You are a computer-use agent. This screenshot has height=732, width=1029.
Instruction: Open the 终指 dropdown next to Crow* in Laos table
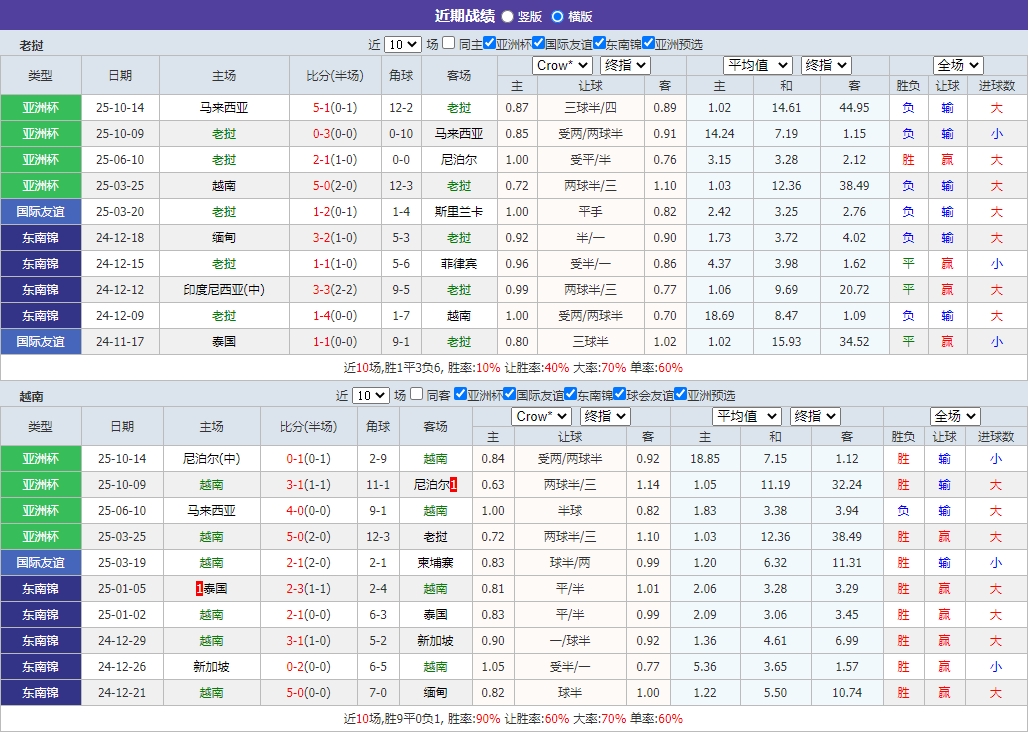[625, 64]
